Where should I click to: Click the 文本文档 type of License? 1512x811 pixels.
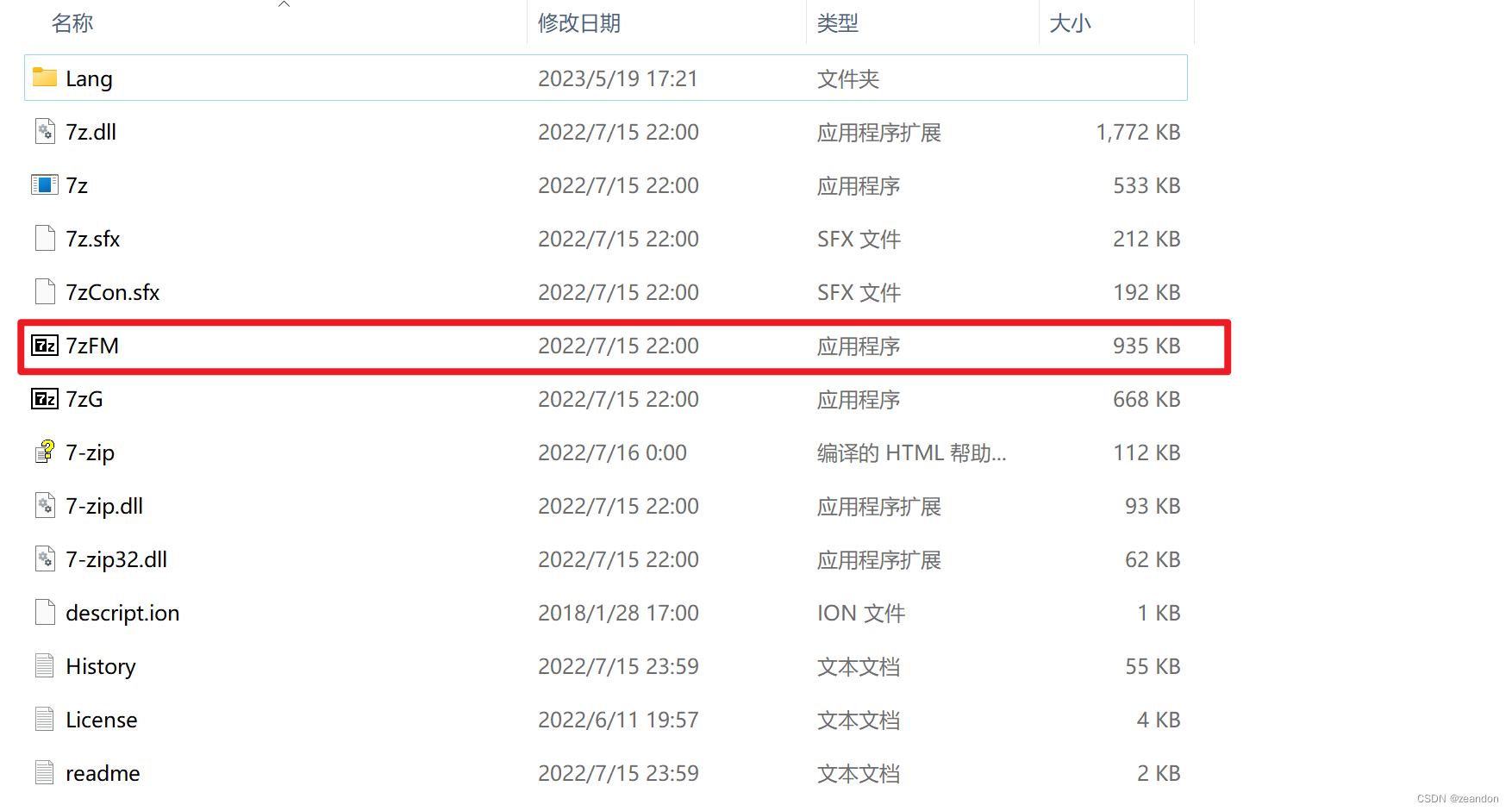click(x=859, y=721)
